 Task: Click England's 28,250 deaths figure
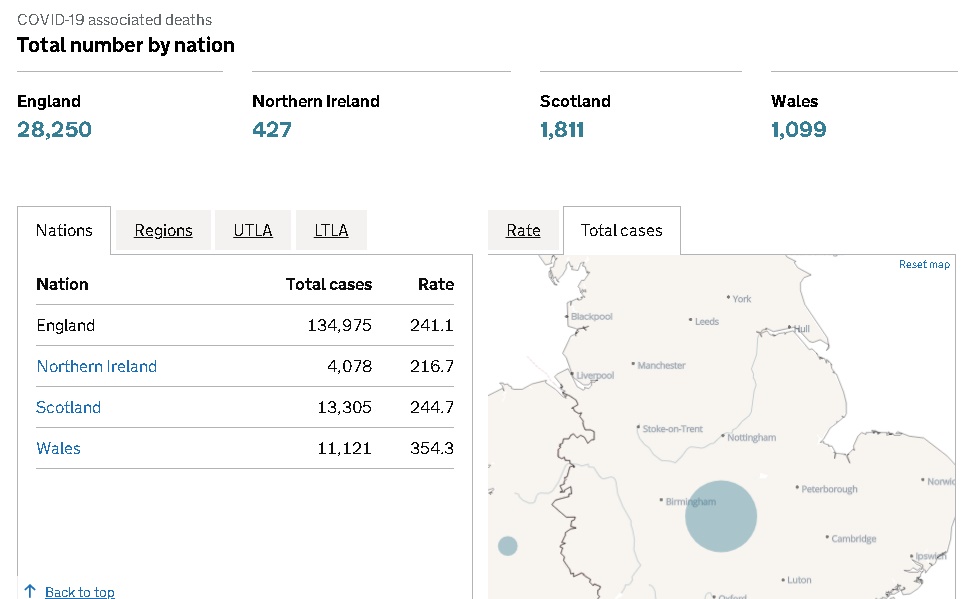54,129
